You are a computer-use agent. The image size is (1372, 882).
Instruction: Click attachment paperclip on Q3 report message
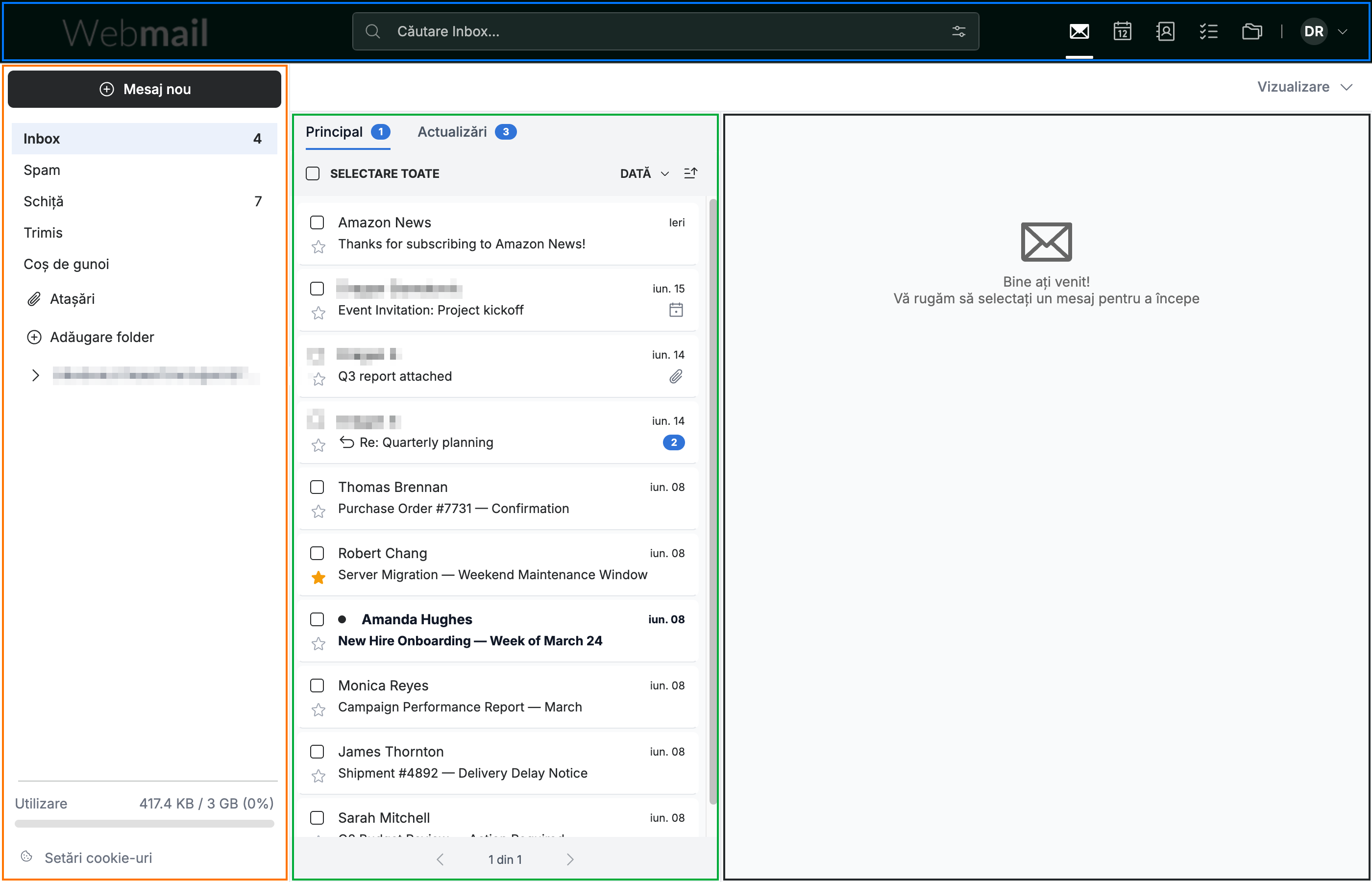point(676,376)
